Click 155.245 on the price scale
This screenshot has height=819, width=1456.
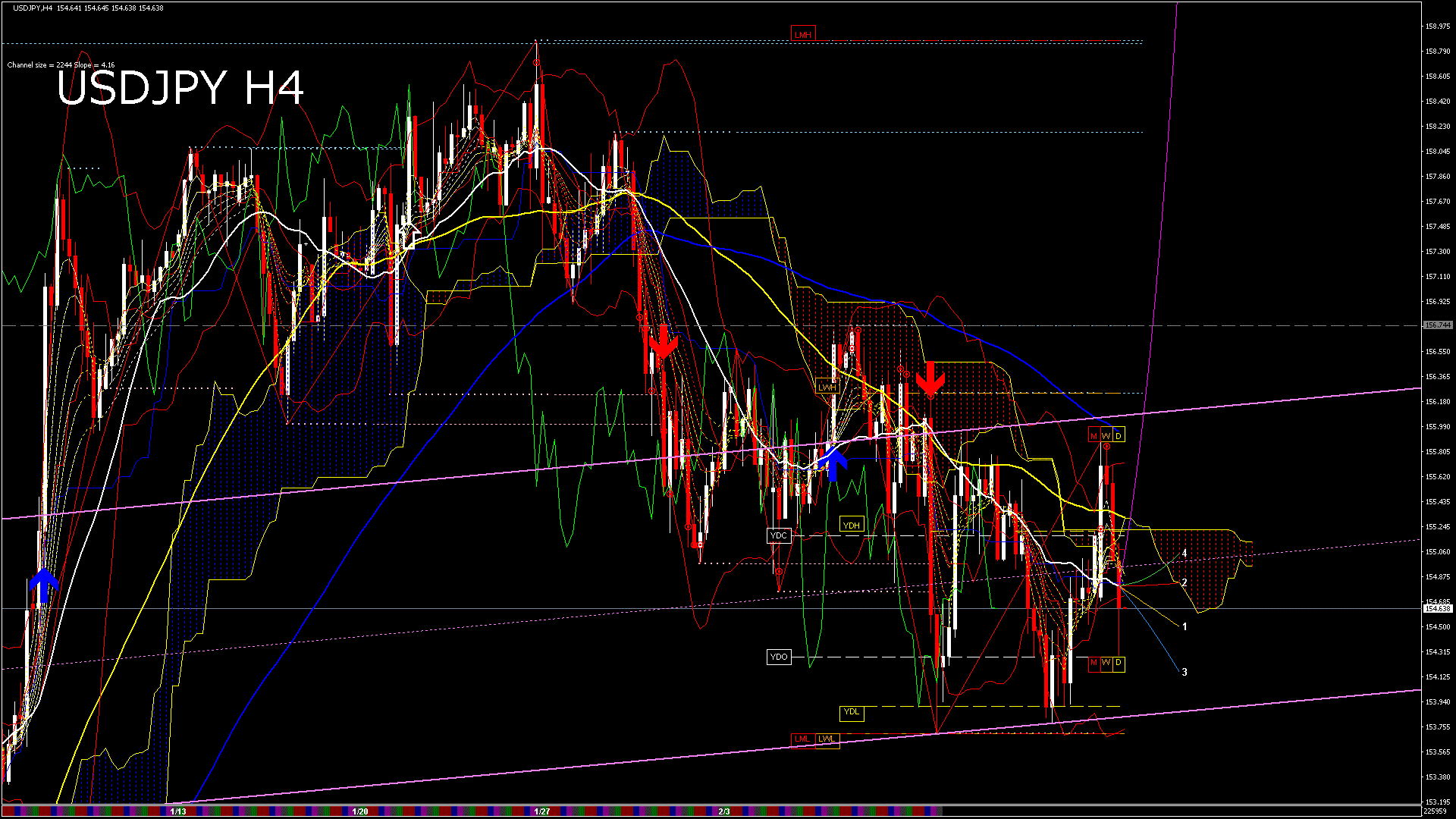click(x=1438, y=527)
